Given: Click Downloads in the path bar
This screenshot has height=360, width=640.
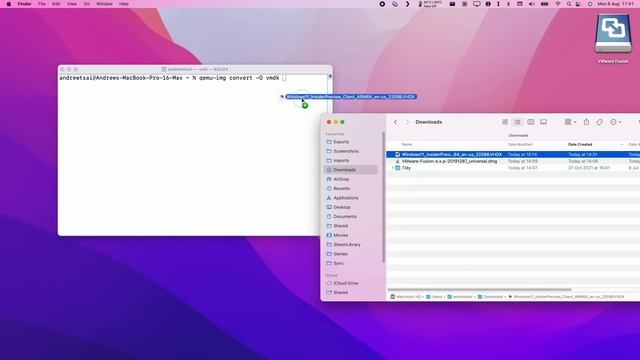Looking at the screenshot, I should click(x=490, y=297).
